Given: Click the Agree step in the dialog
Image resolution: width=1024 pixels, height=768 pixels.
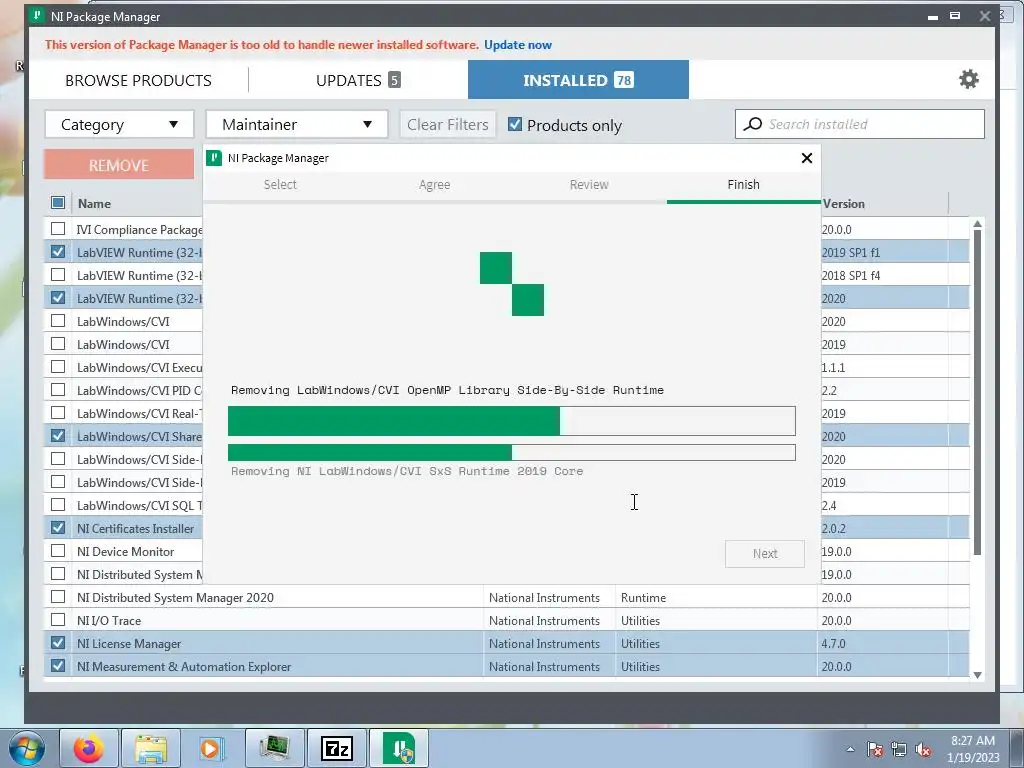Looking at the screenshot, I should [434, 185].
